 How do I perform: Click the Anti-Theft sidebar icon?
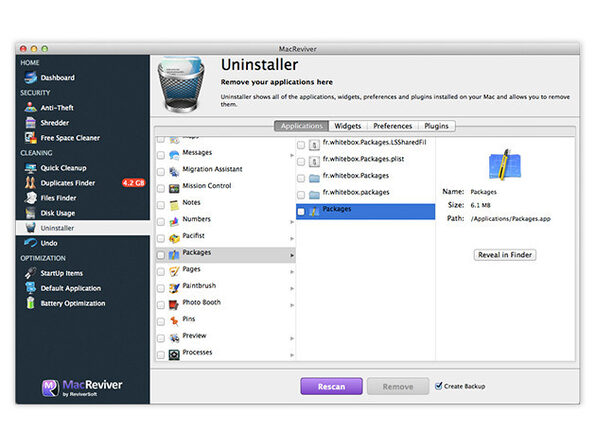point(30,108)
